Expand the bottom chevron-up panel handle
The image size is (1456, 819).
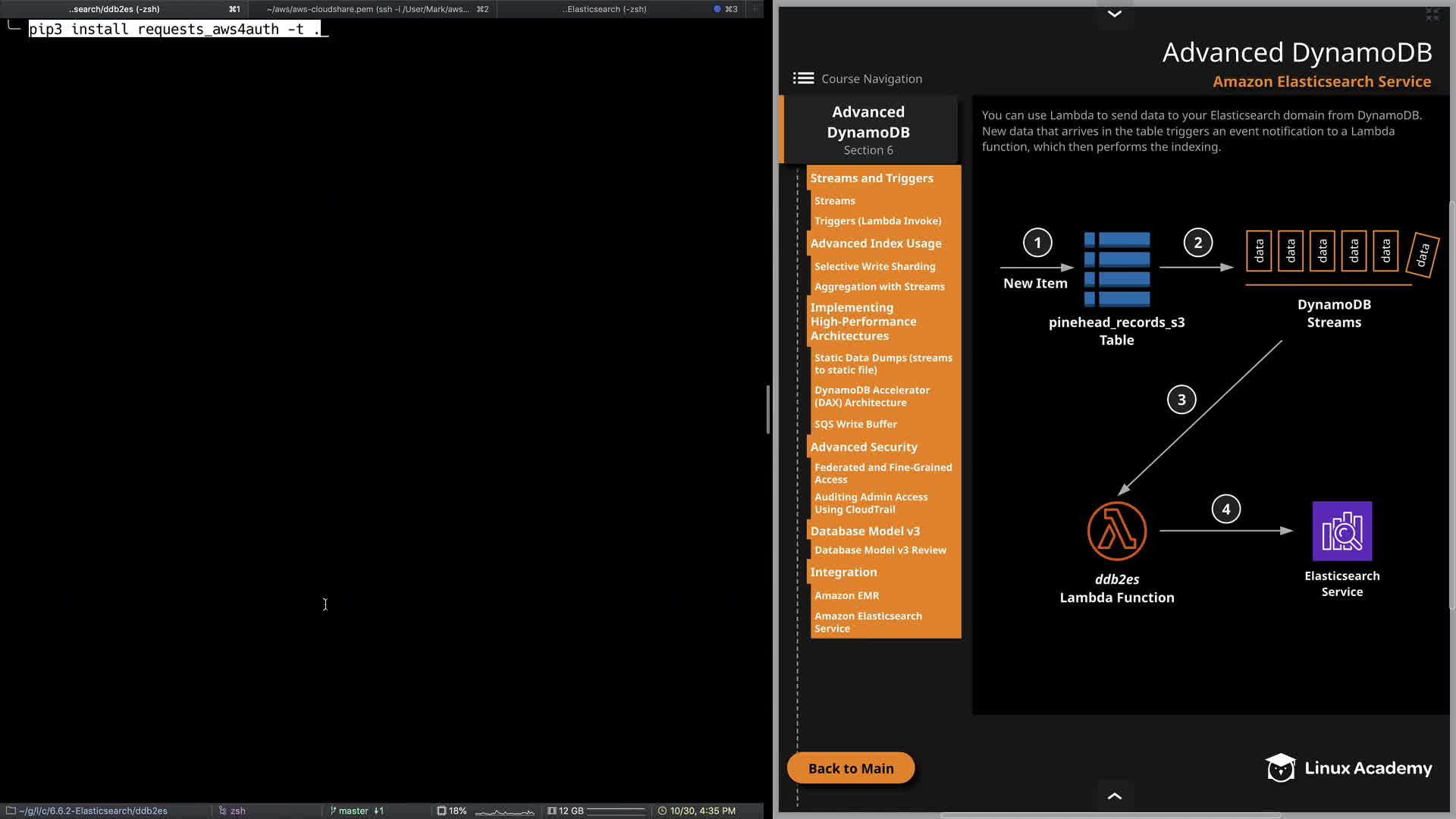click(x=1114, y=795)
